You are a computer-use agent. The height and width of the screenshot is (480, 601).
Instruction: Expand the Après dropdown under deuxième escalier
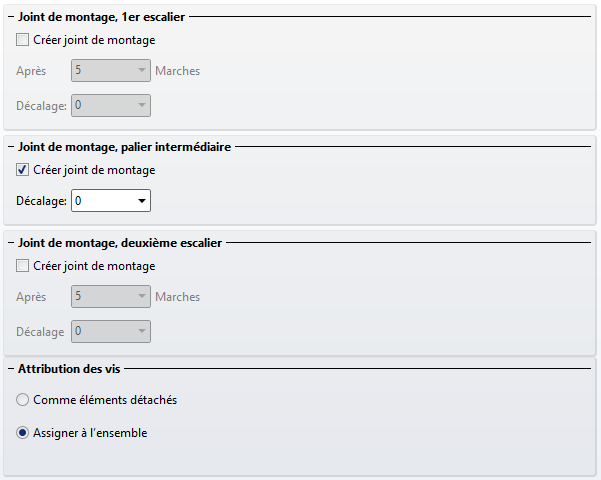coord(141,297)
